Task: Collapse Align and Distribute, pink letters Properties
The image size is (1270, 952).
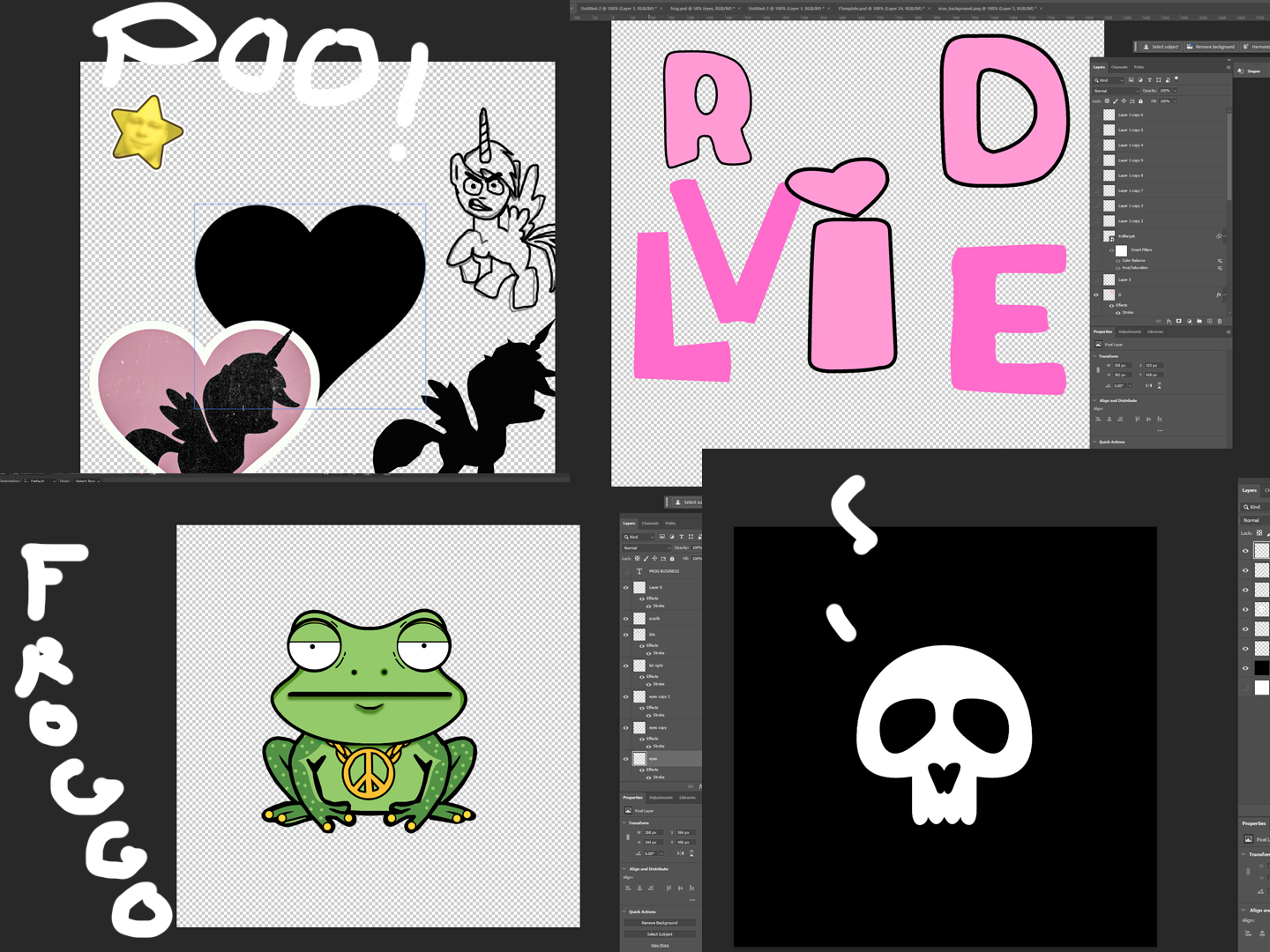Action: [1095, 400]
